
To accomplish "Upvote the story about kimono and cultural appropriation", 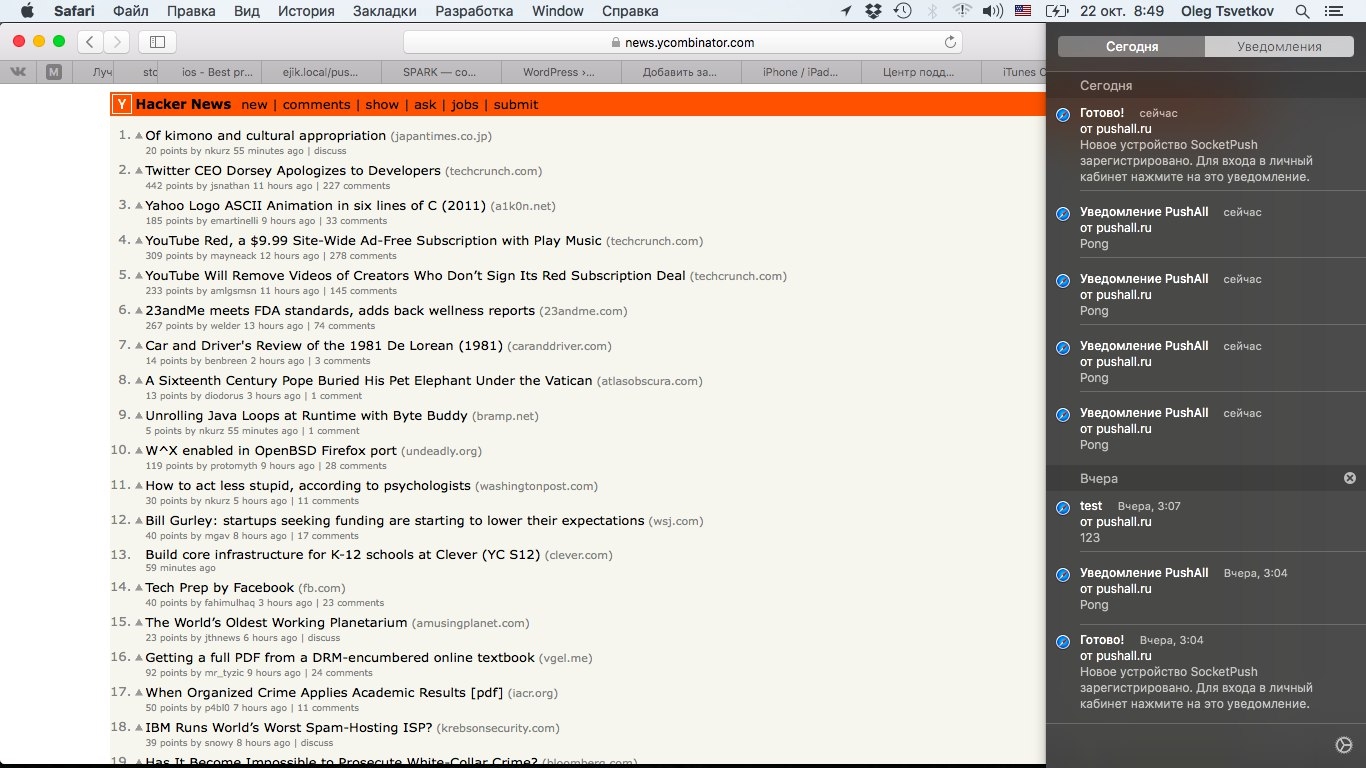I will (x=139, y=136).
